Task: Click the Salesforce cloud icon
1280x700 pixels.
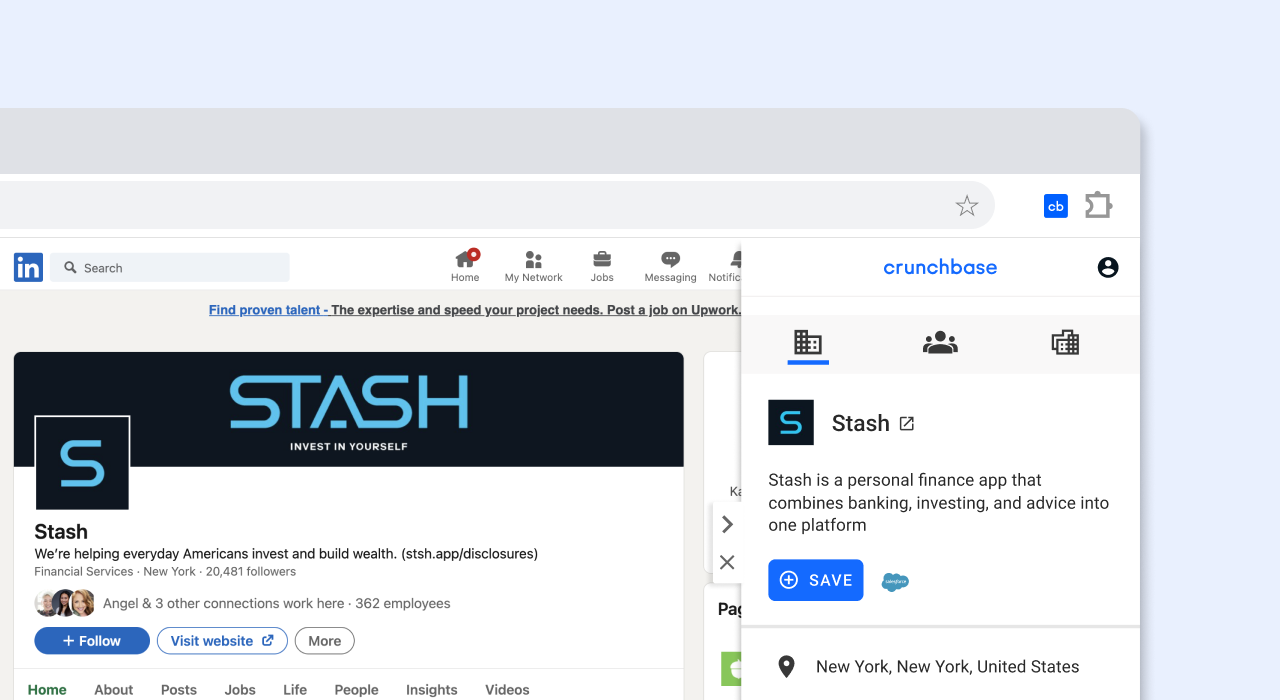Action: (895, 581)
